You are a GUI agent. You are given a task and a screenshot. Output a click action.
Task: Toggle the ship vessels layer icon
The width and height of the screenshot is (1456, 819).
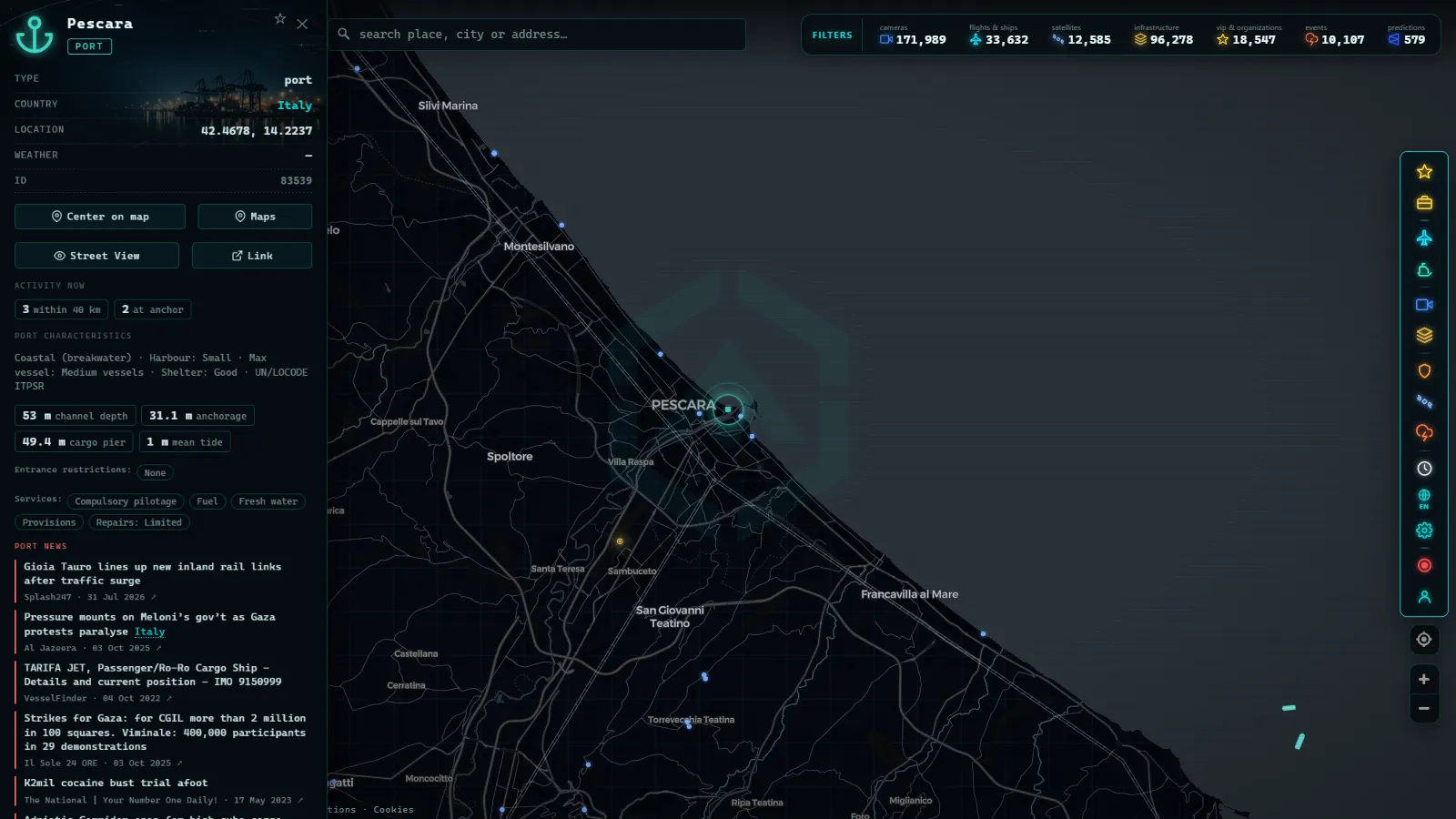point(1424,270)
